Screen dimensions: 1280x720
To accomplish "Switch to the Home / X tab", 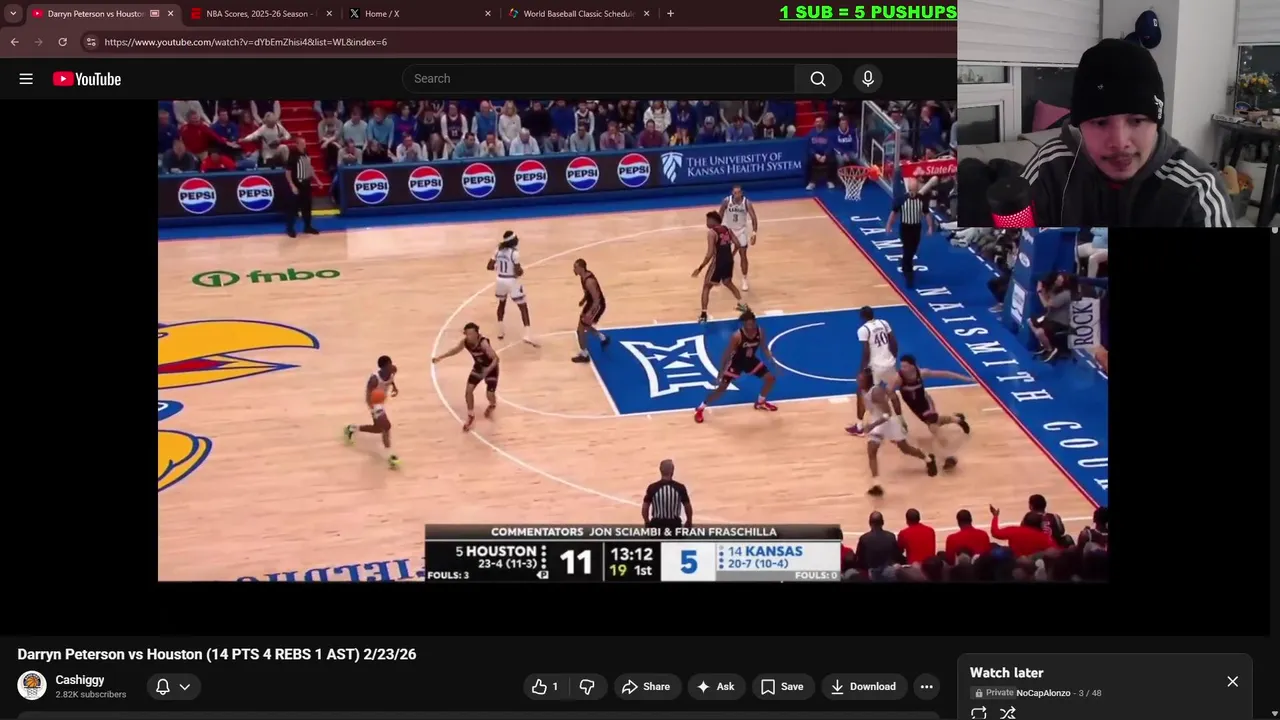I will [x=421, y=14].
